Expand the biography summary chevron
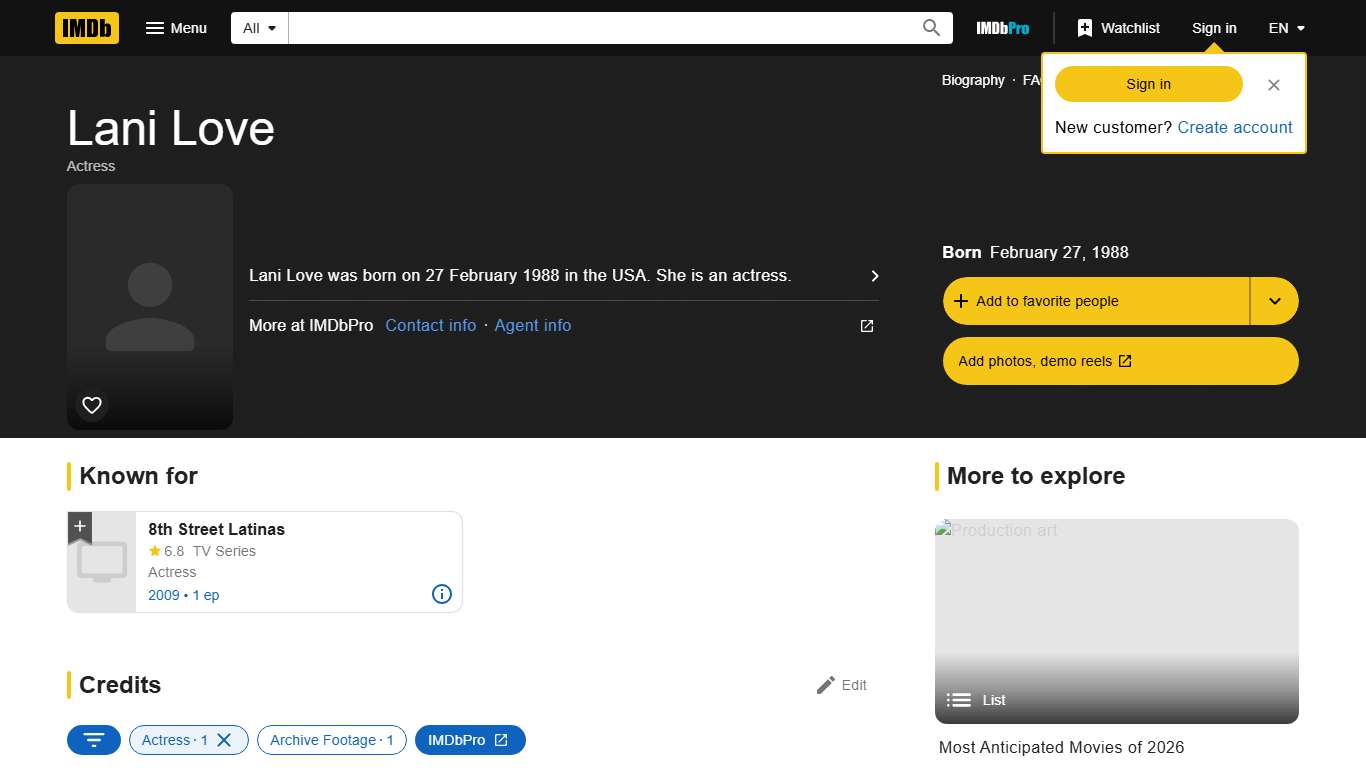The width and height of the screenshot is (1366, 768). [x=874, y=276]
